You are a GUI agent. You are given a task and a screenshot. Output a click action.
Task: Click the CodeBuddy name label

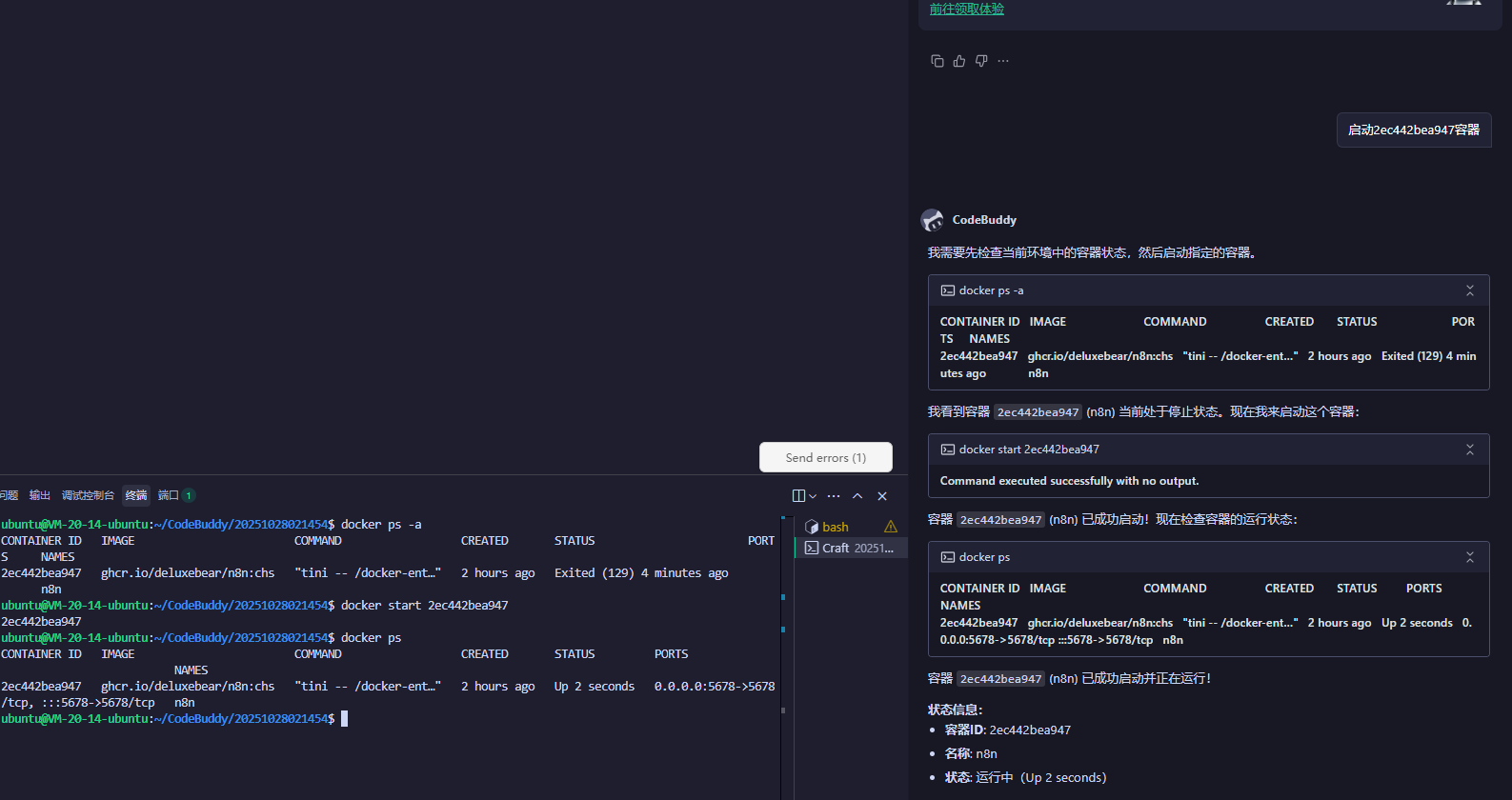984,220
